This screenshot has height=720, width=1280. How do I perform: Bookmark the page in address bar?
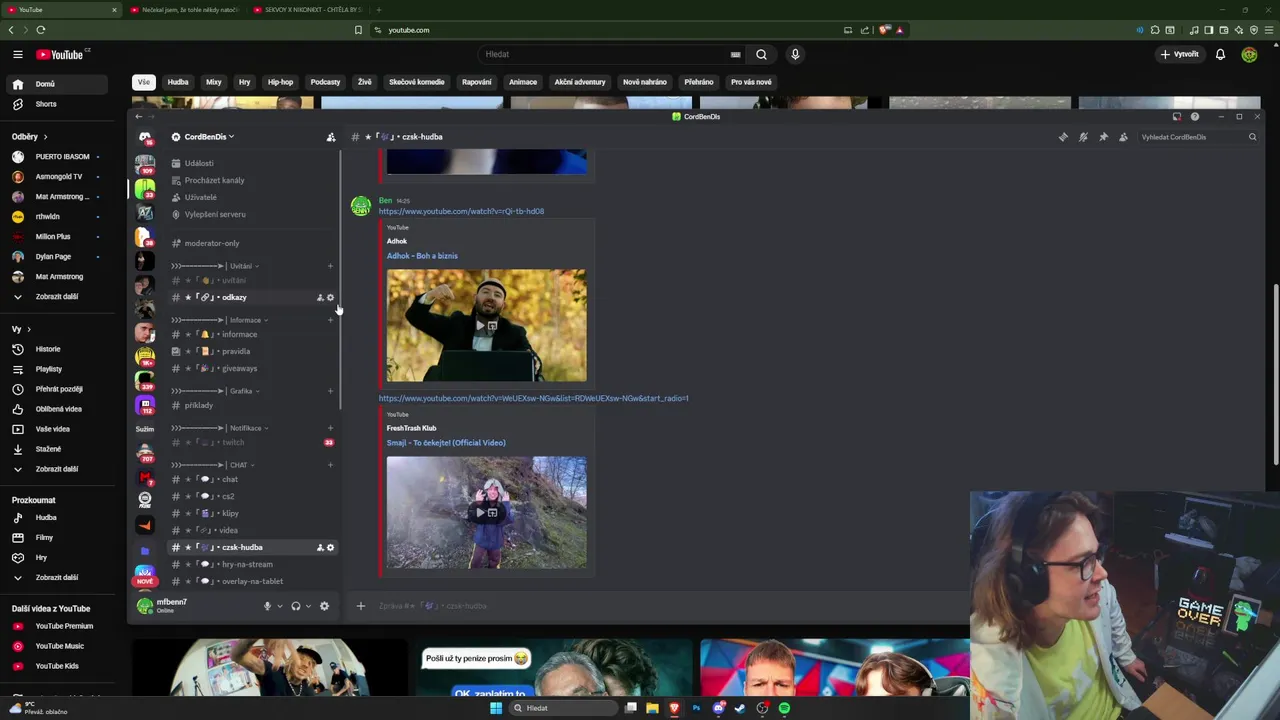pos(358,30)
